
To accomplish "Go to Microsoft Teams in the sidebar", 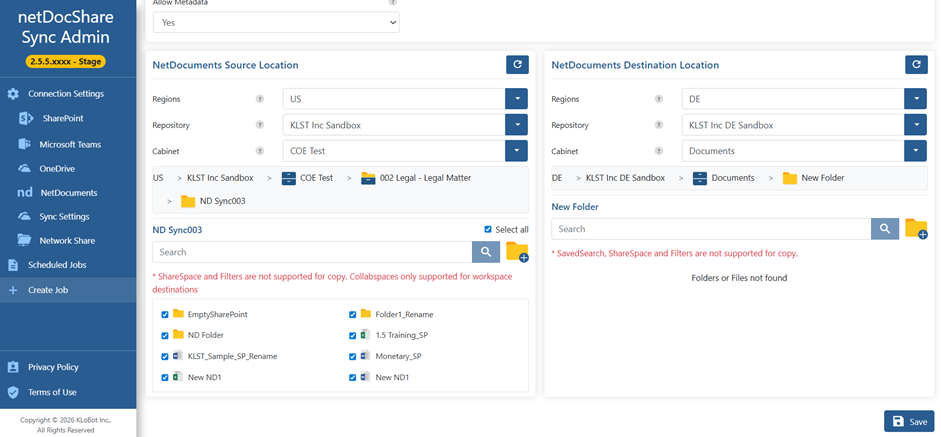I will pyautogui.click(x=68, y=144).
